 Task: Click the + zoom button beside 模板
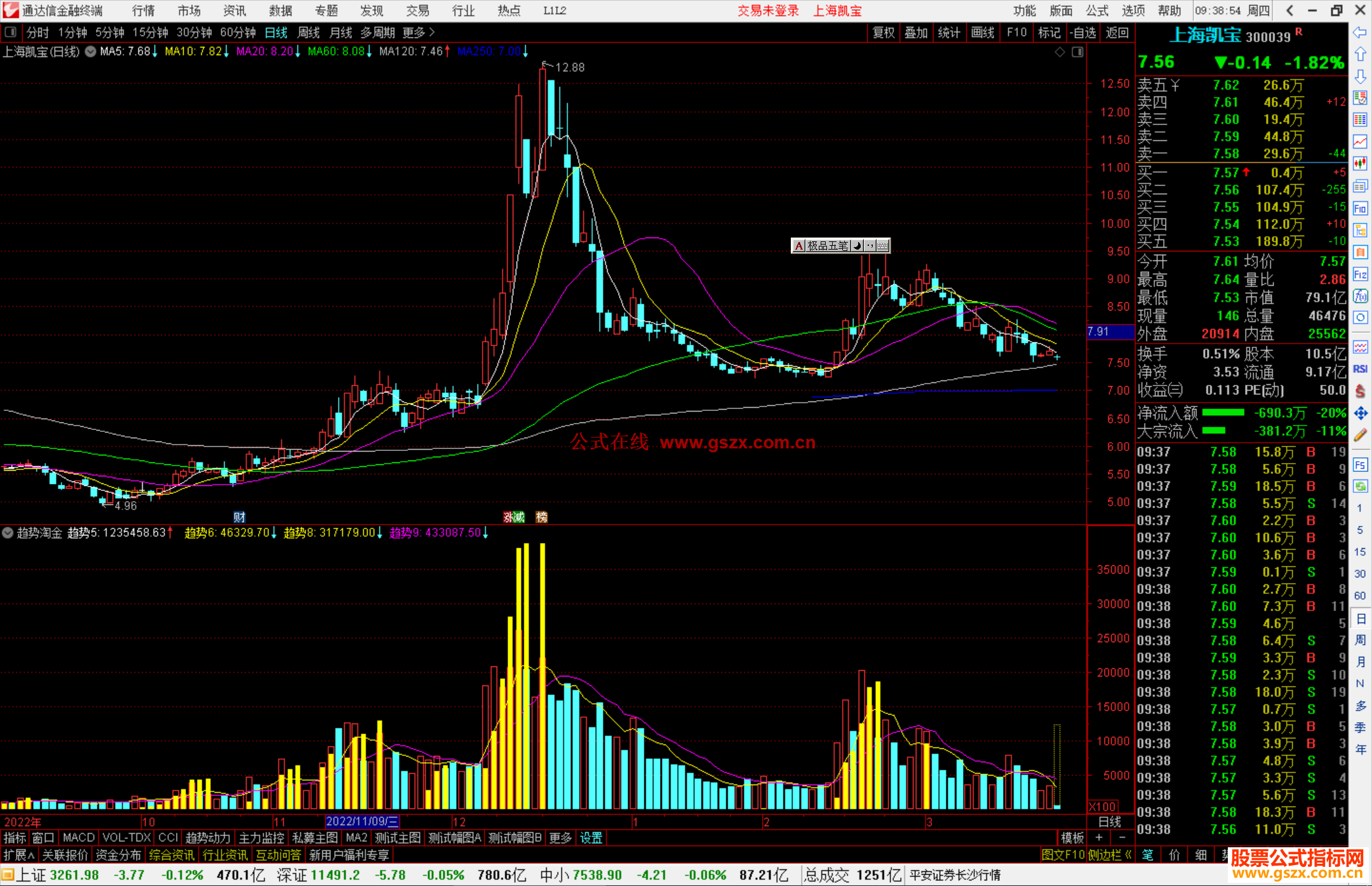tap(1099, 838)
